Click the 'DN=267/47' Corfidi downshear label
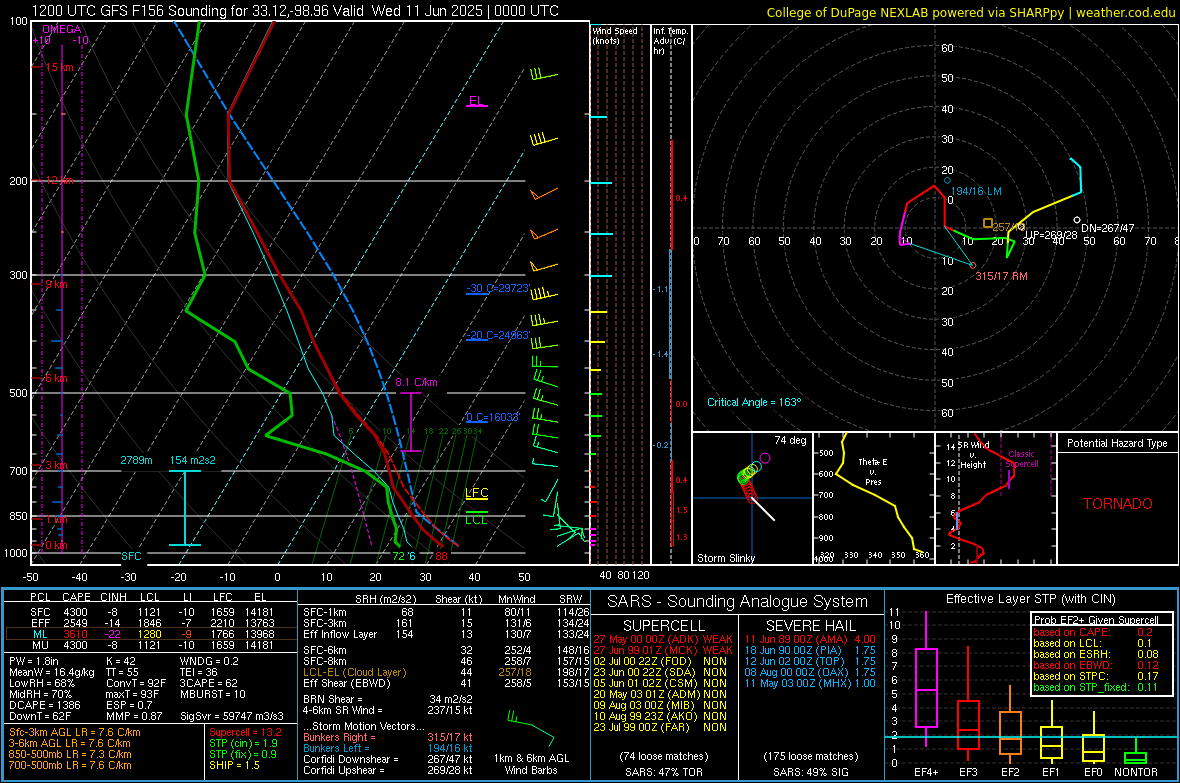The image size is (1180, 783). (1108, 228)
